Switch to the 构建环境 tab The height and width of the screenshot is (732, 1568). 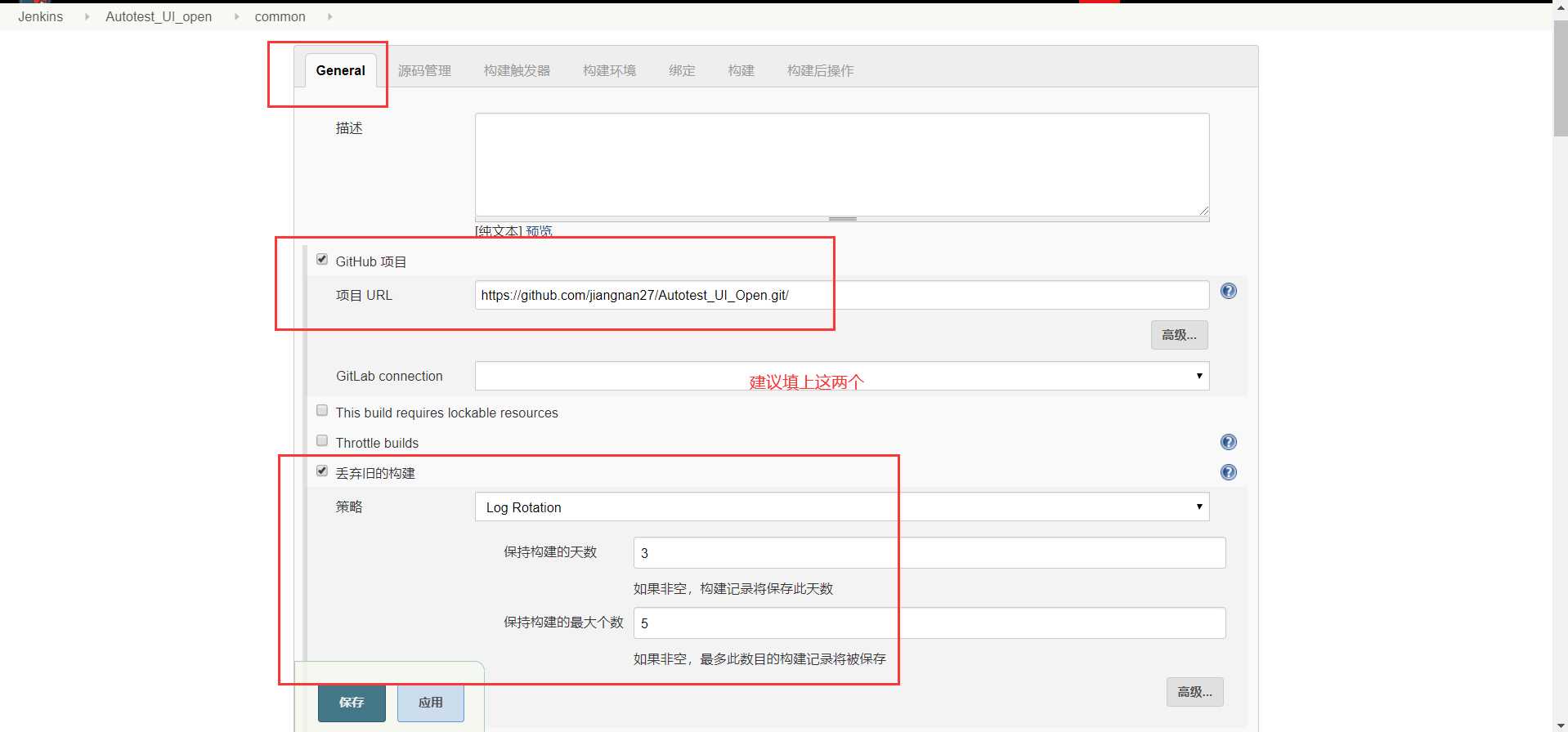609,70
